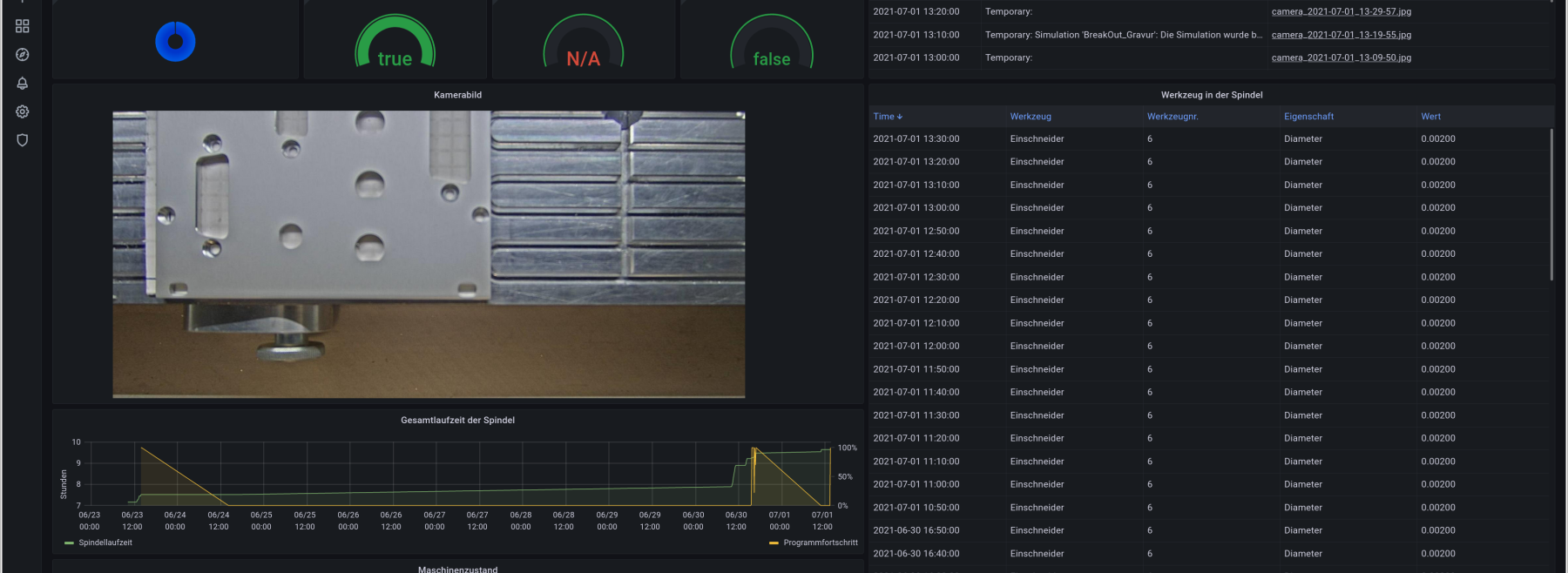Screen dimensions: 1568x573
Task: Sort table by Time column header
Action: click(888, 117)
